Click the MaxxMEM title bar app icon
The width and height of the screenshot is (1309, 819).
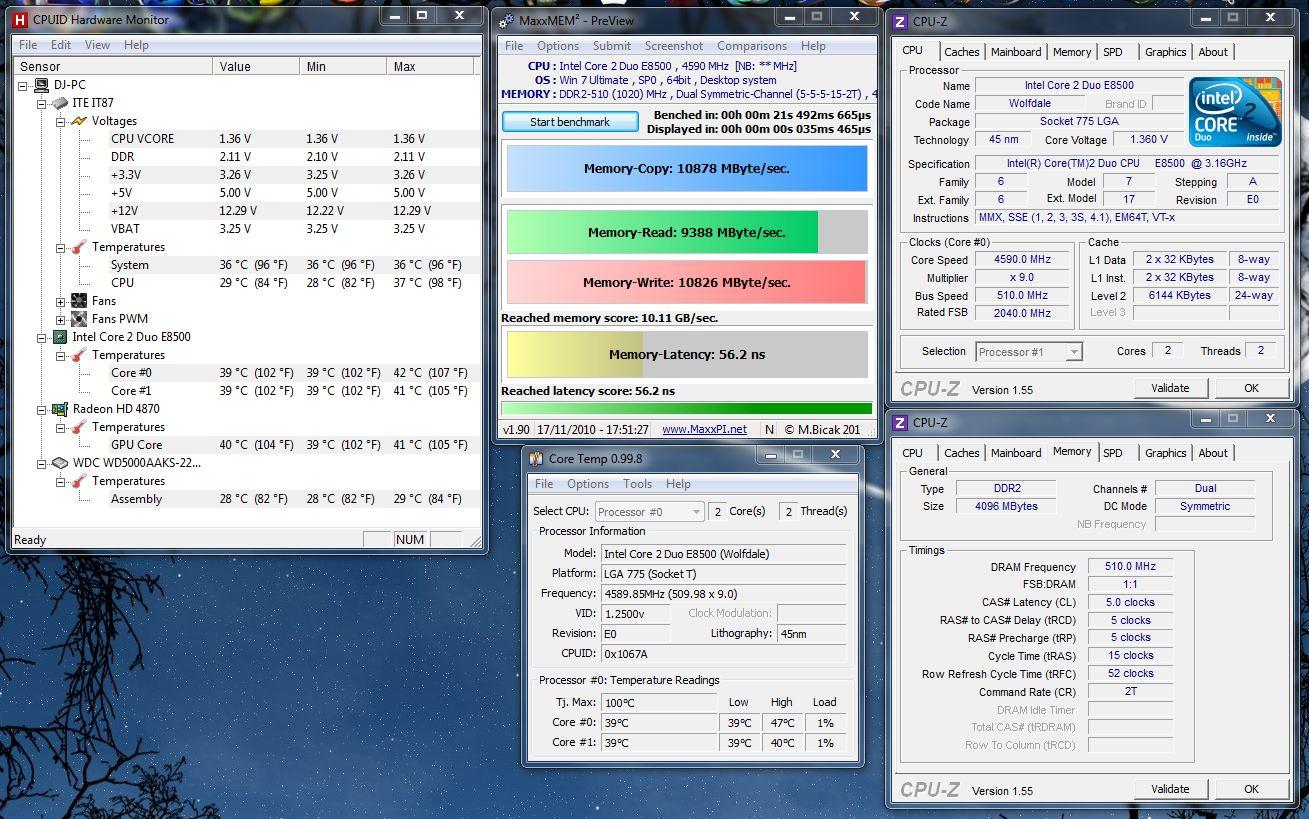(x=508, y=20)
